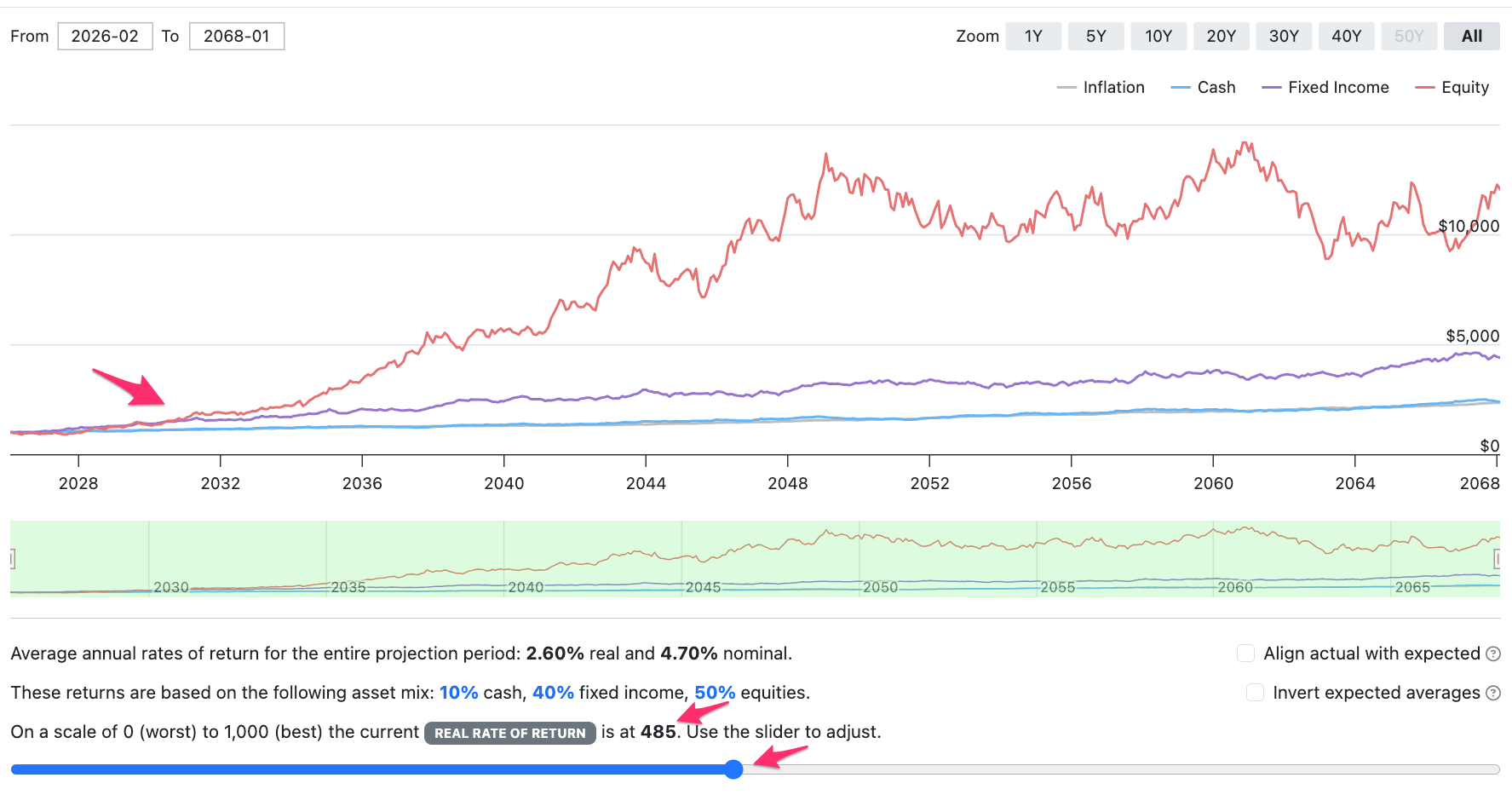Image resolution: width=1512 pixels, height=795 pixels.
Task: Click the REAL RATE OF RETURN badge
Action: pos(510,733)
